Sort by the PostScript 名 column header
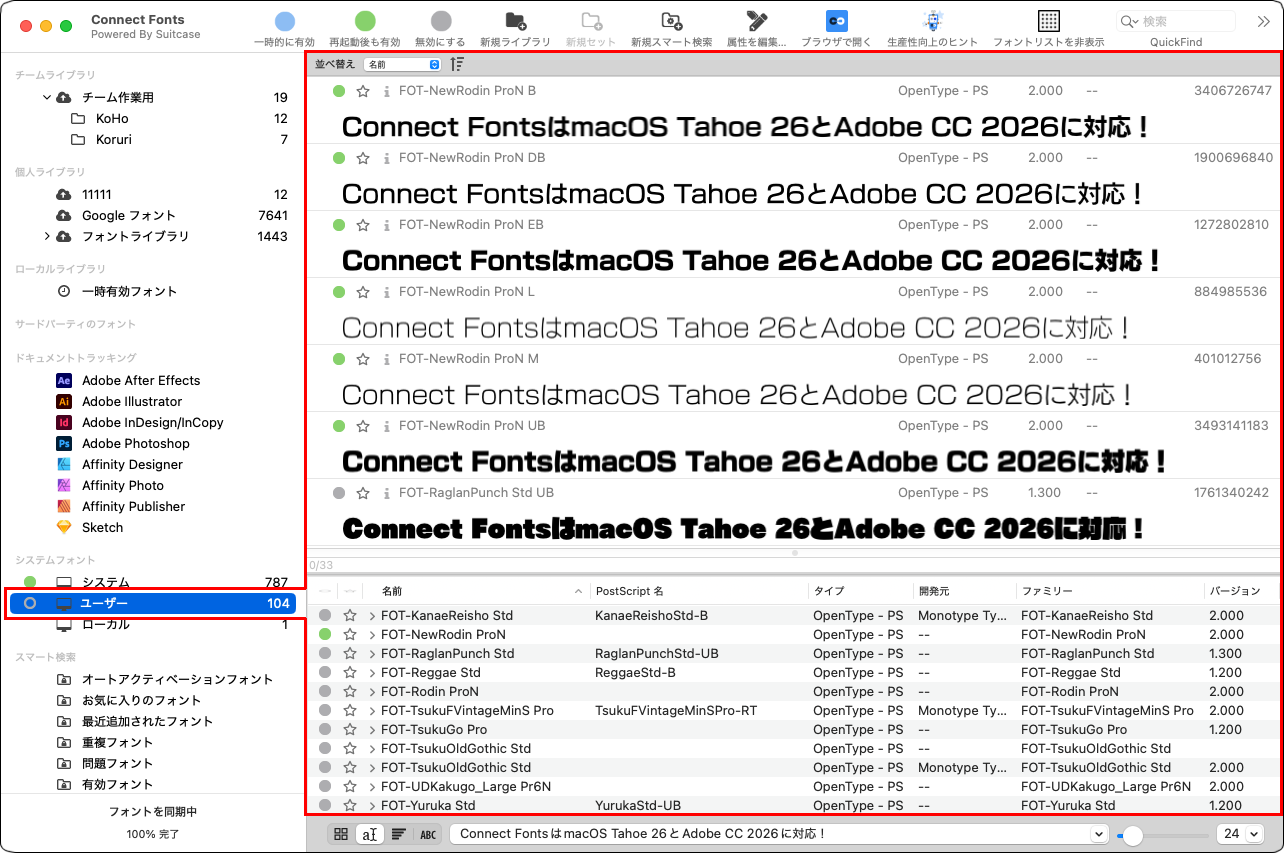Screen dimensions: 1284x853 [x=699, y=592]
